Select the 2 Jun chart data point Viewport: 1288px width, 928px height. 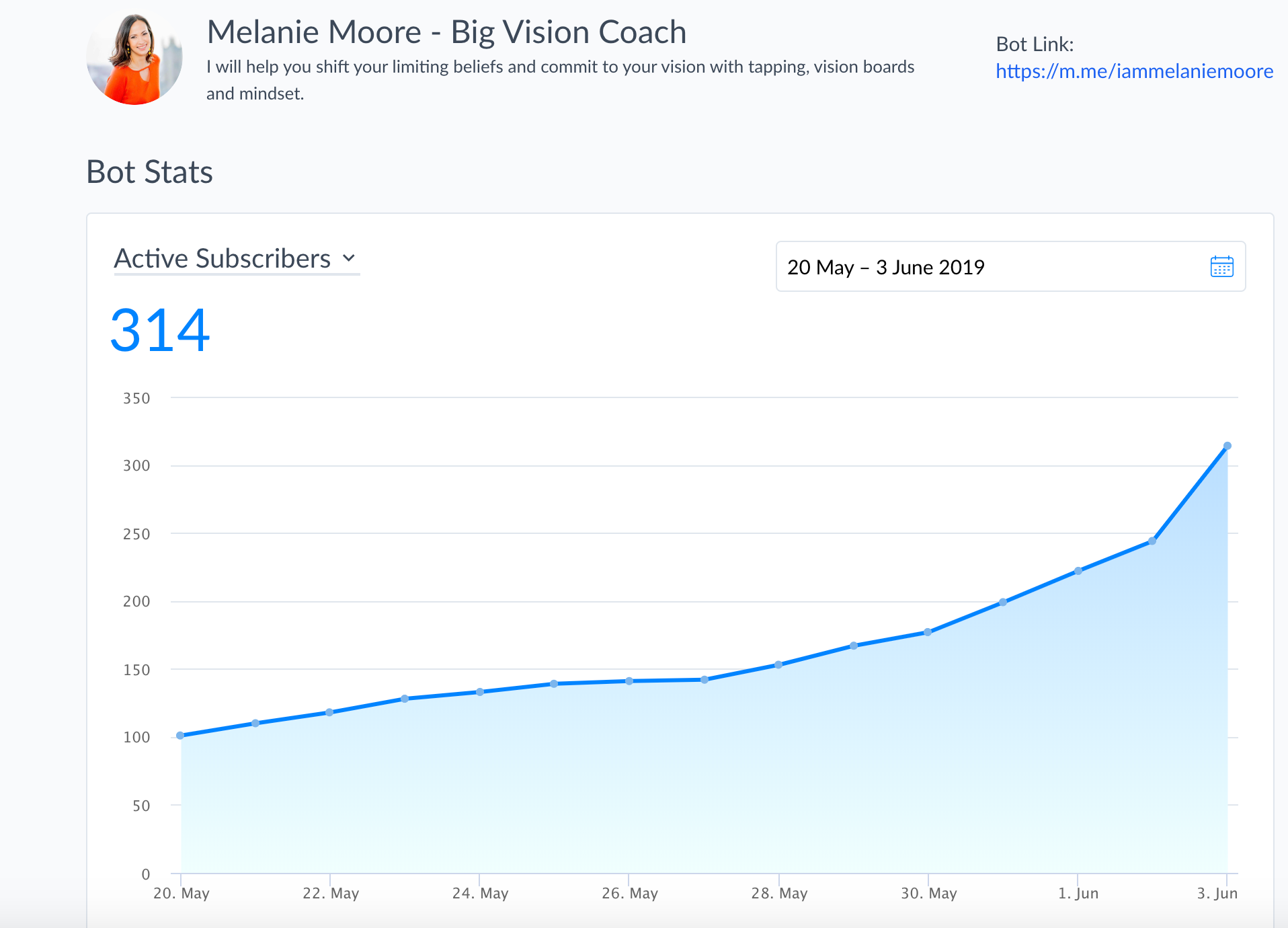tap(1152, 541)
